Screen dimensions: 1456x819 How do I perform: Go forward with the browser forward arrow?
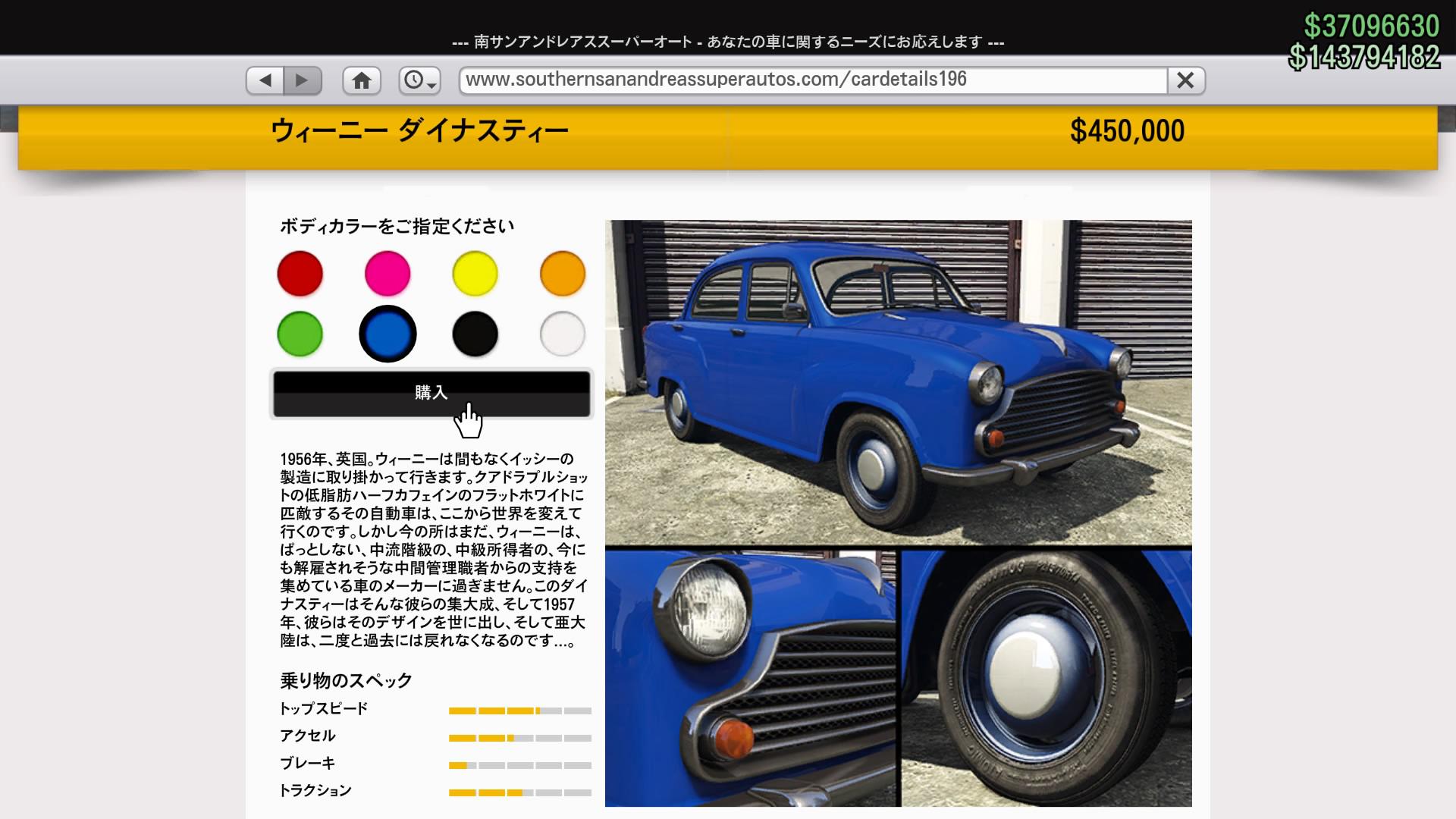[303, 80]
